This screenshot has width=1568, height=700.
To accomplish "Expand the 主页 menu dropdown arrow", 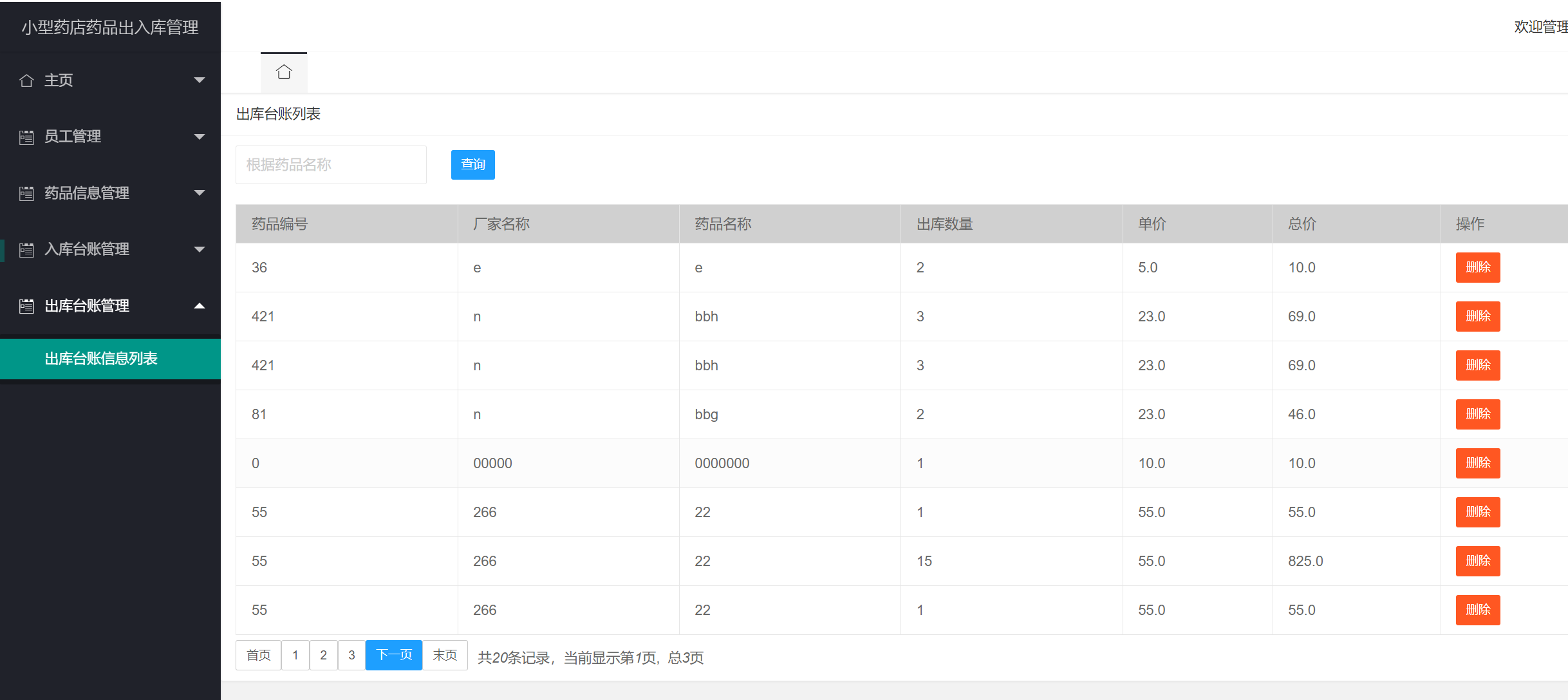I will (200, 80).
